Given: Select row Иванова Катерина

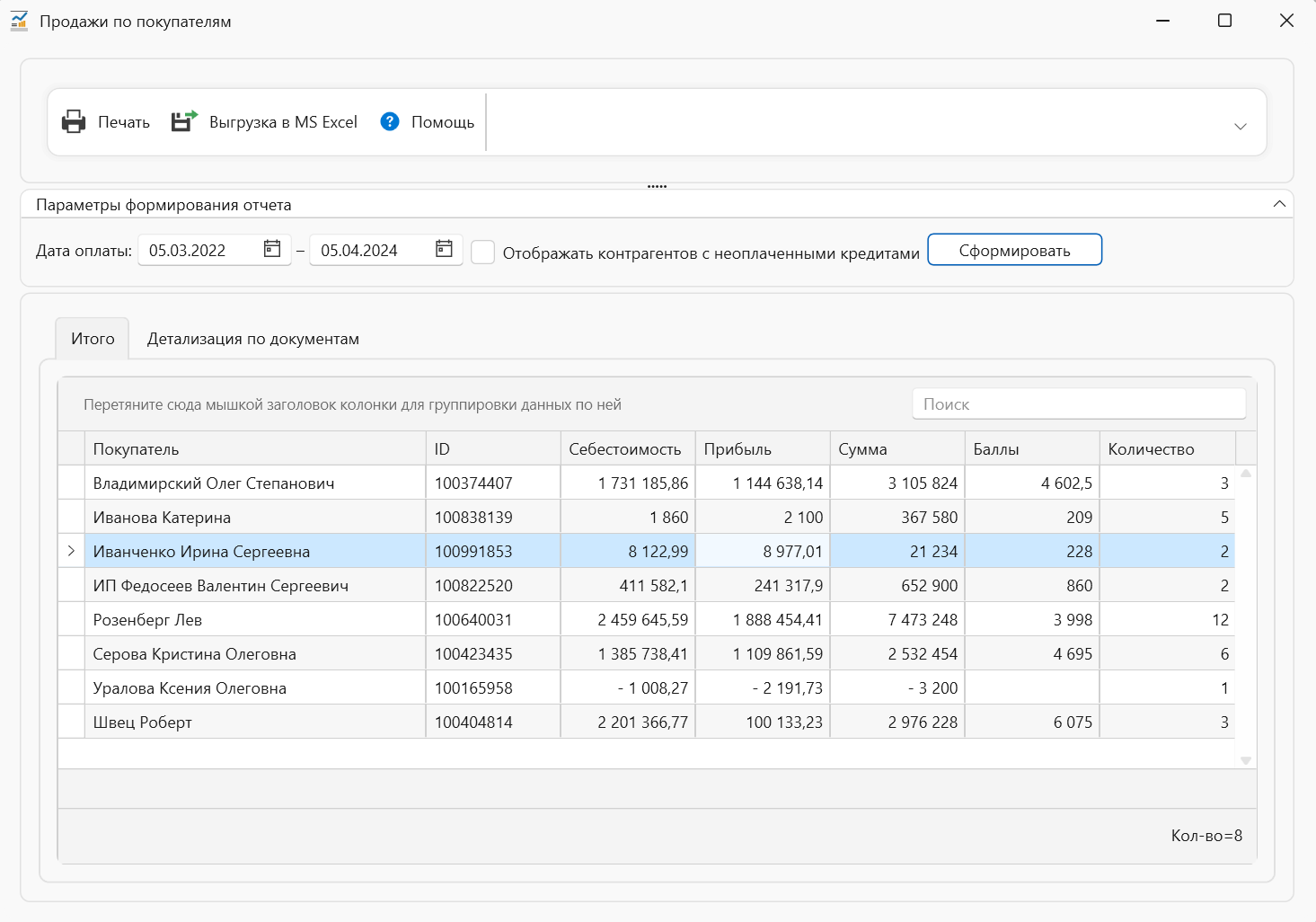Looking at the screenshot, I should tap(647, 517).
